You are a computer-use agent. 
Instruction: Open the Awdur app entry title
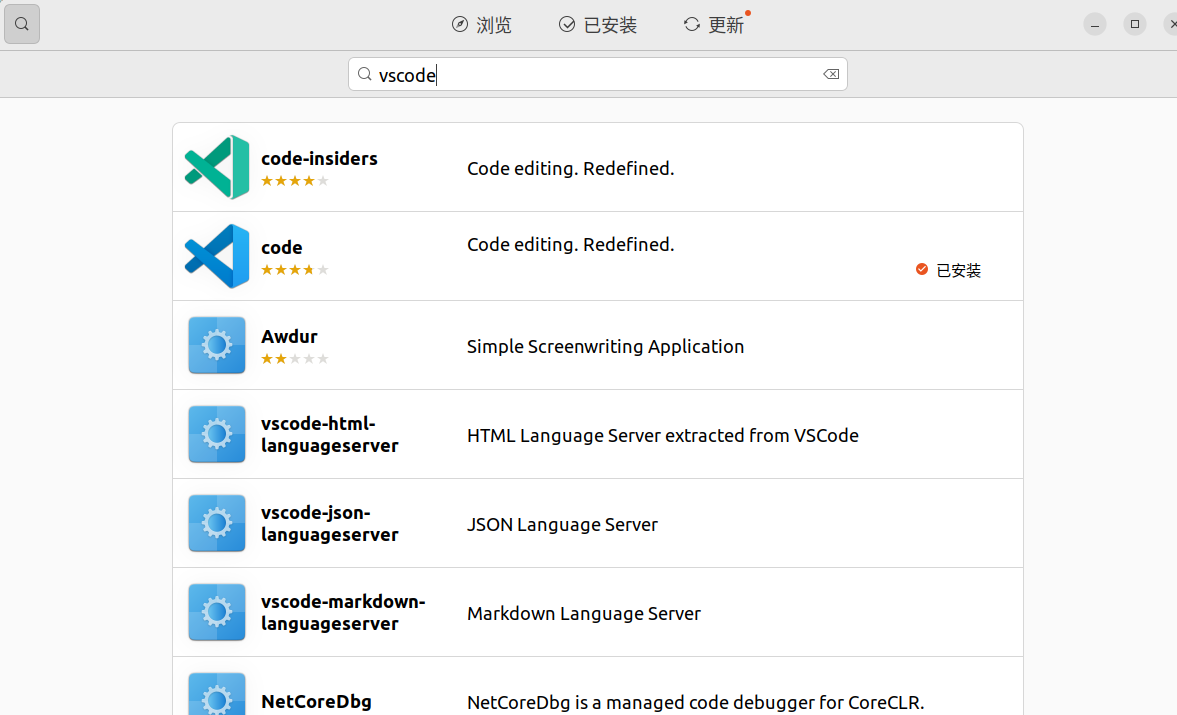coord(289,336)
